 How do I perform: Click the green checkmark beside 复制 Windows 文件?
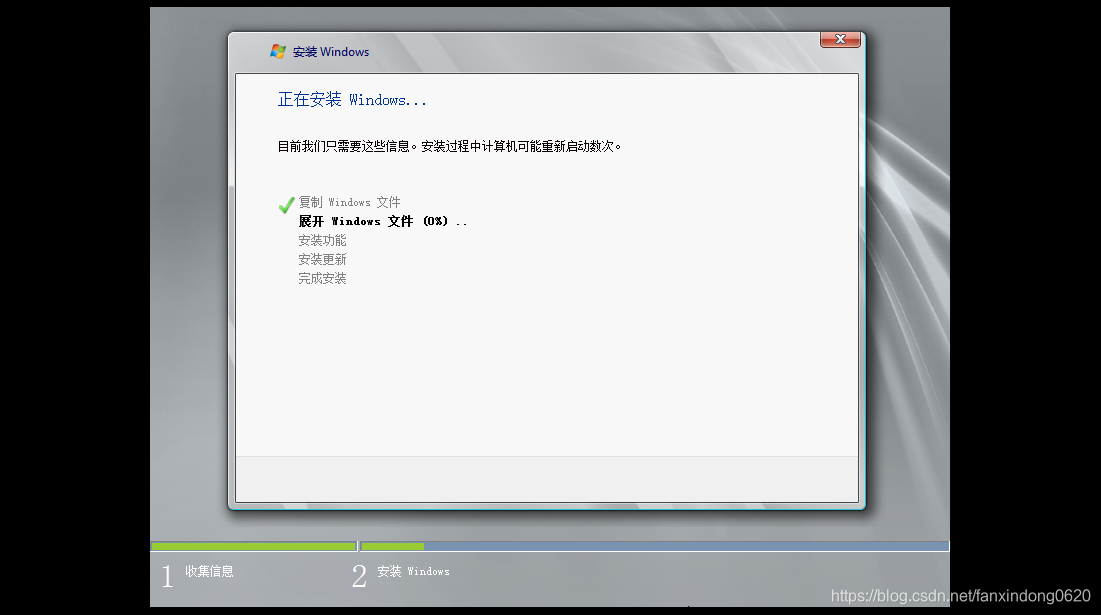[x=286, y=204]
